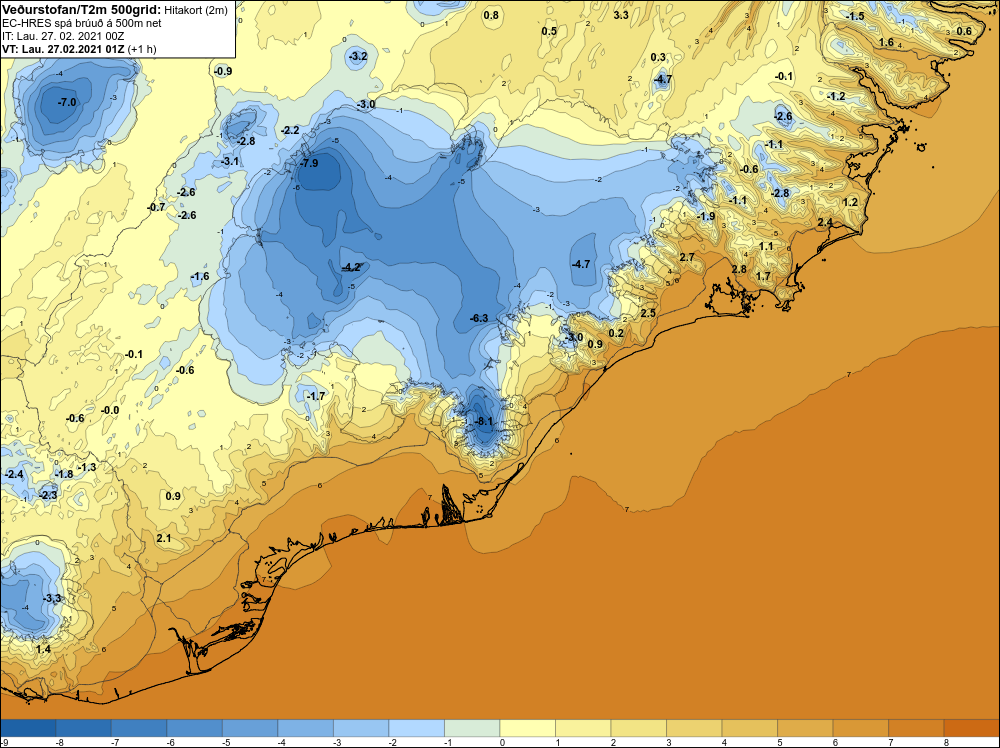Click legend swatch between -3 and -2

pyautogui.click(x=361, y=728)
